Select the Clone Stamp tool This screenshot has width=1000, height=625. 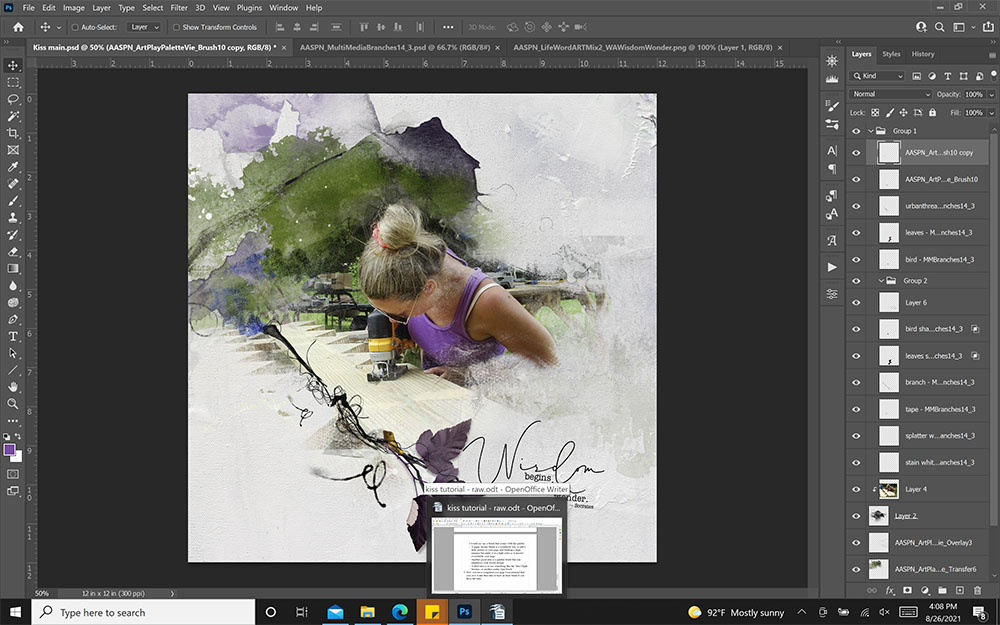13,217
